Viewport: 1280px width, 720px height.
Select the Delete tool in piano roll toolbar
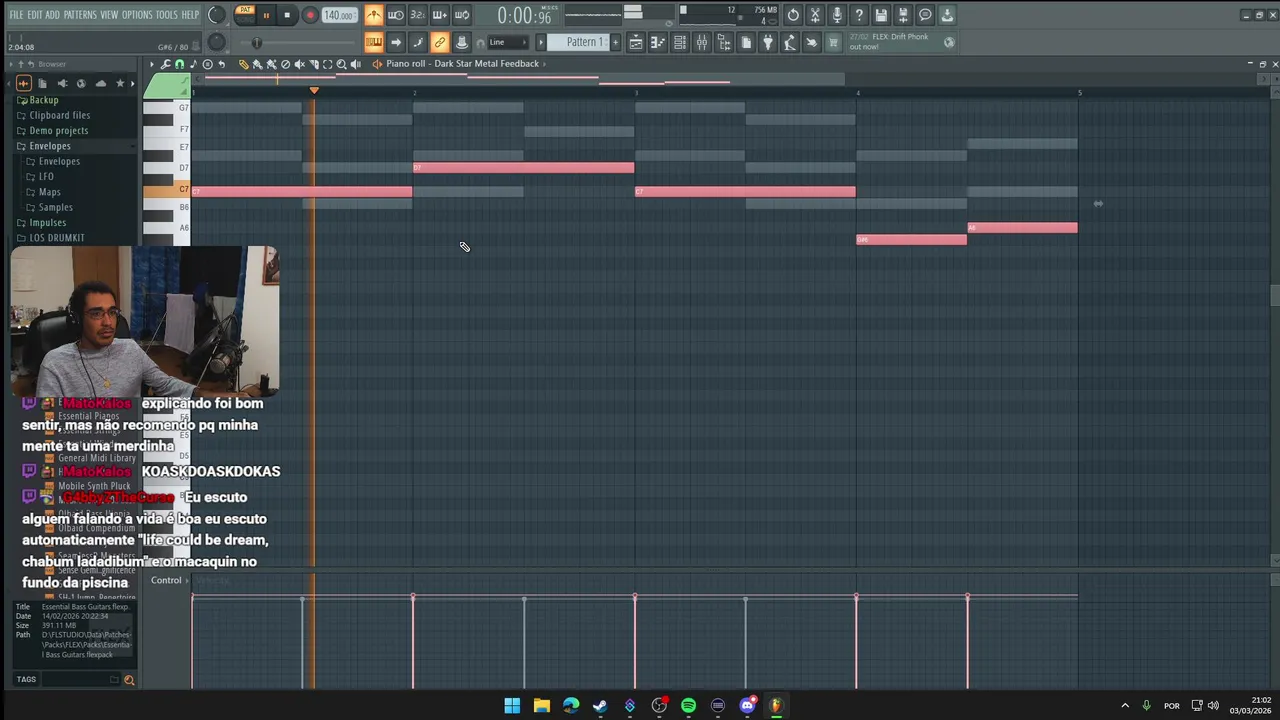point(285,64)
